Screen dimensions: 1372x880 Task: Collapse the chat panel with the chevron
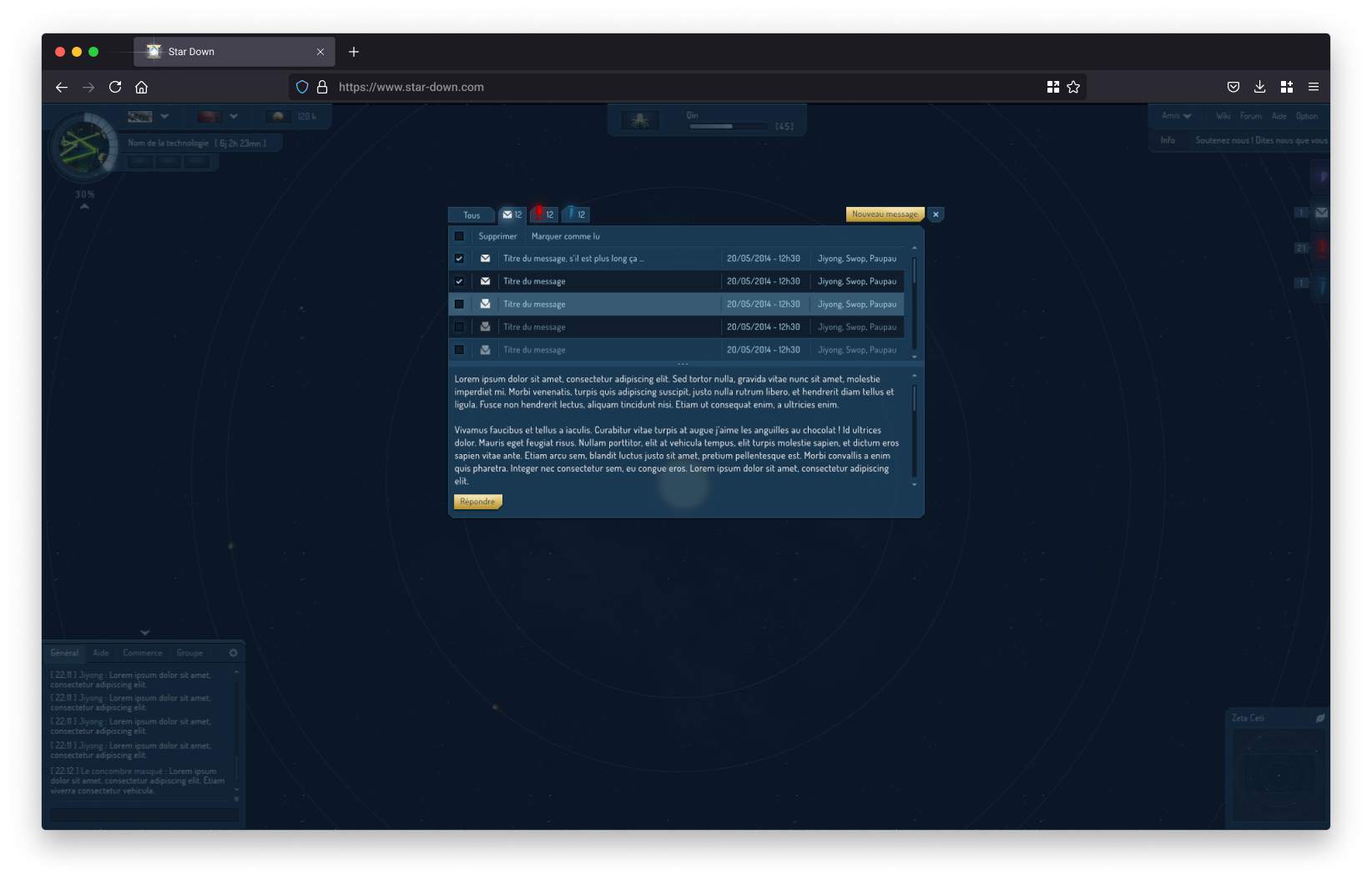pos(144,633)
